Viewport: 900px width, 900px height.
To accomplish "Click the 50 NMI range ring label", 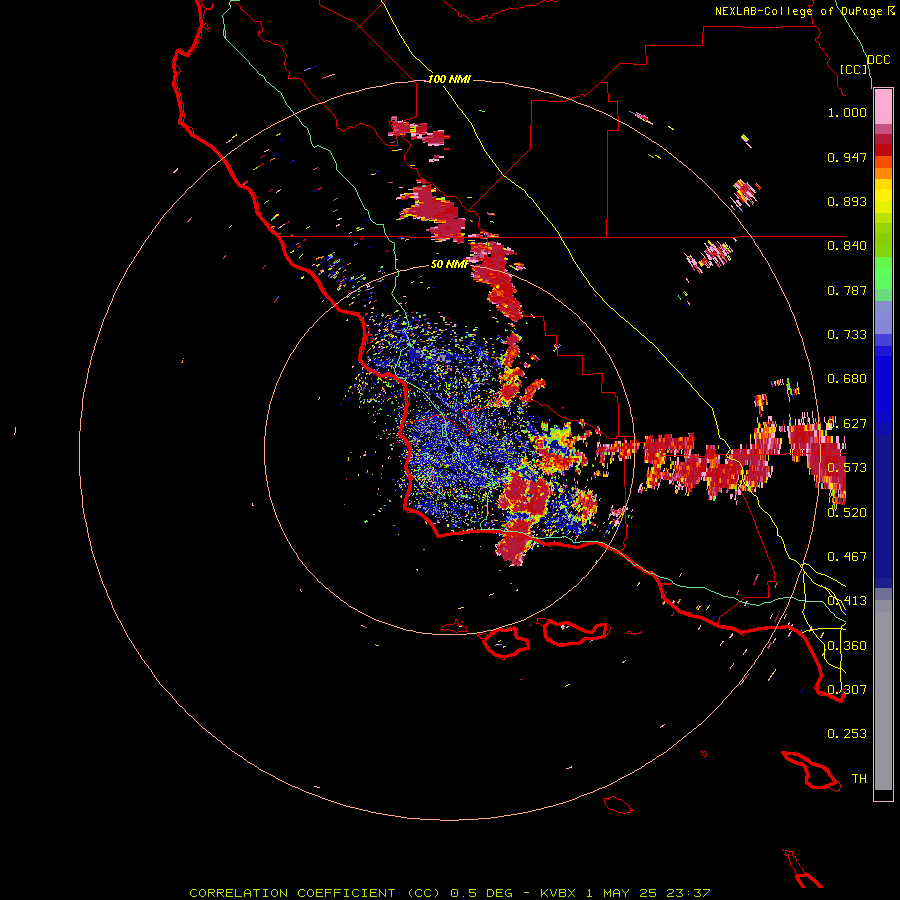I will click(449, 264).
